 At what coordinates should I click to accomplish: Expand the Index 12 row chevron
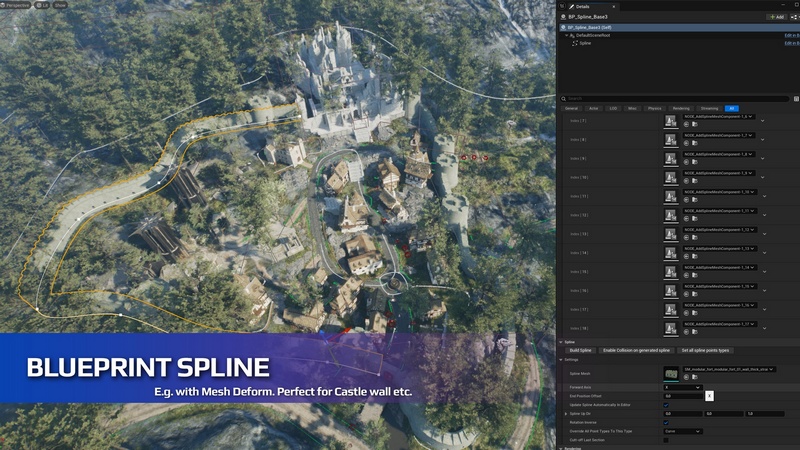pyautogui.click(x=763, y=215)
